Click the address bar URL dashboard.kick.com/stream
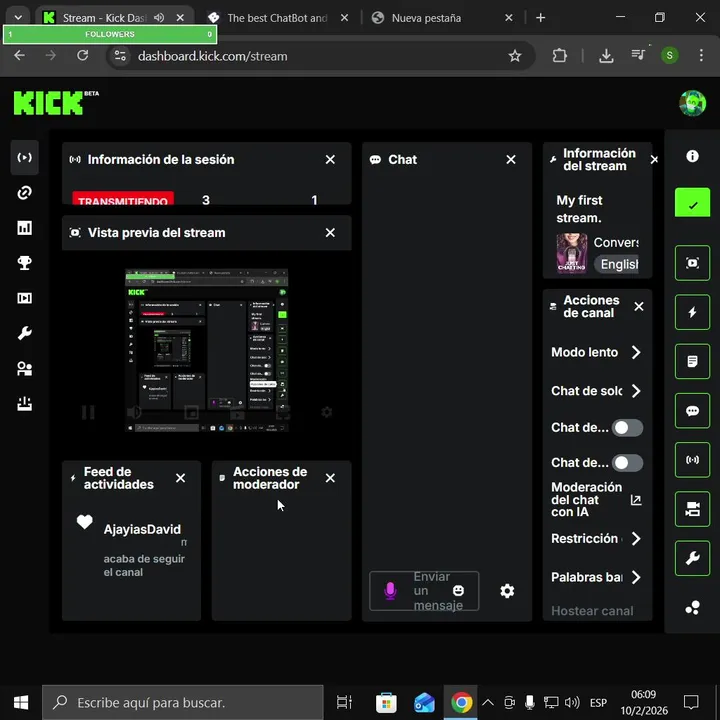Image resolution: width=720 pixels, height=720 pixels. [213, 56]
